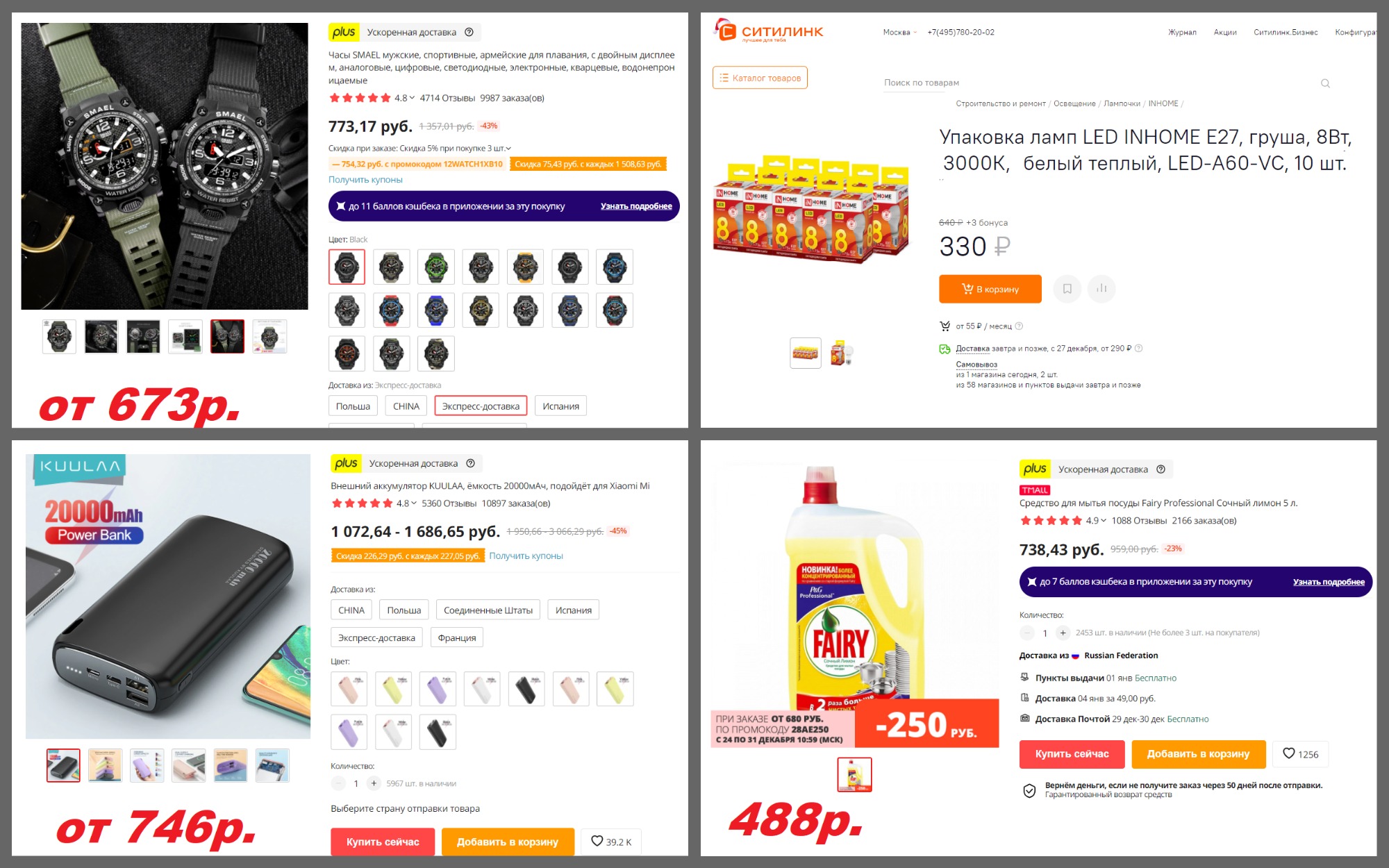The height and width of the screenshot is (868, 1389).
Task: Select Польша shipping option for the watch
Action: click(353, 406)
